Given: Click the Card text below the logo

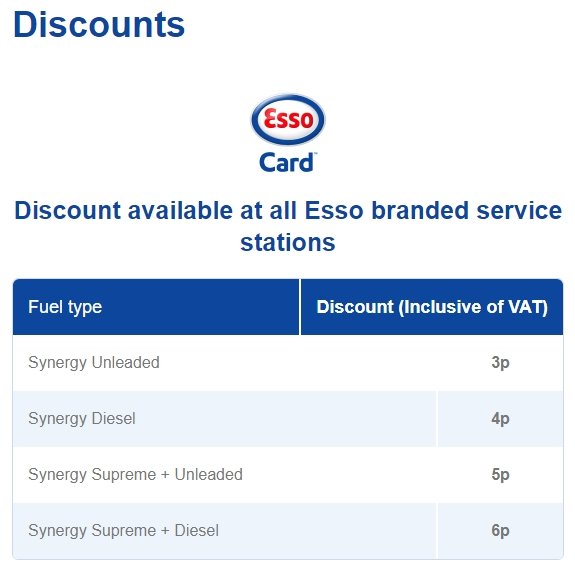Looking at the screenshot, I should pos(287,162).
